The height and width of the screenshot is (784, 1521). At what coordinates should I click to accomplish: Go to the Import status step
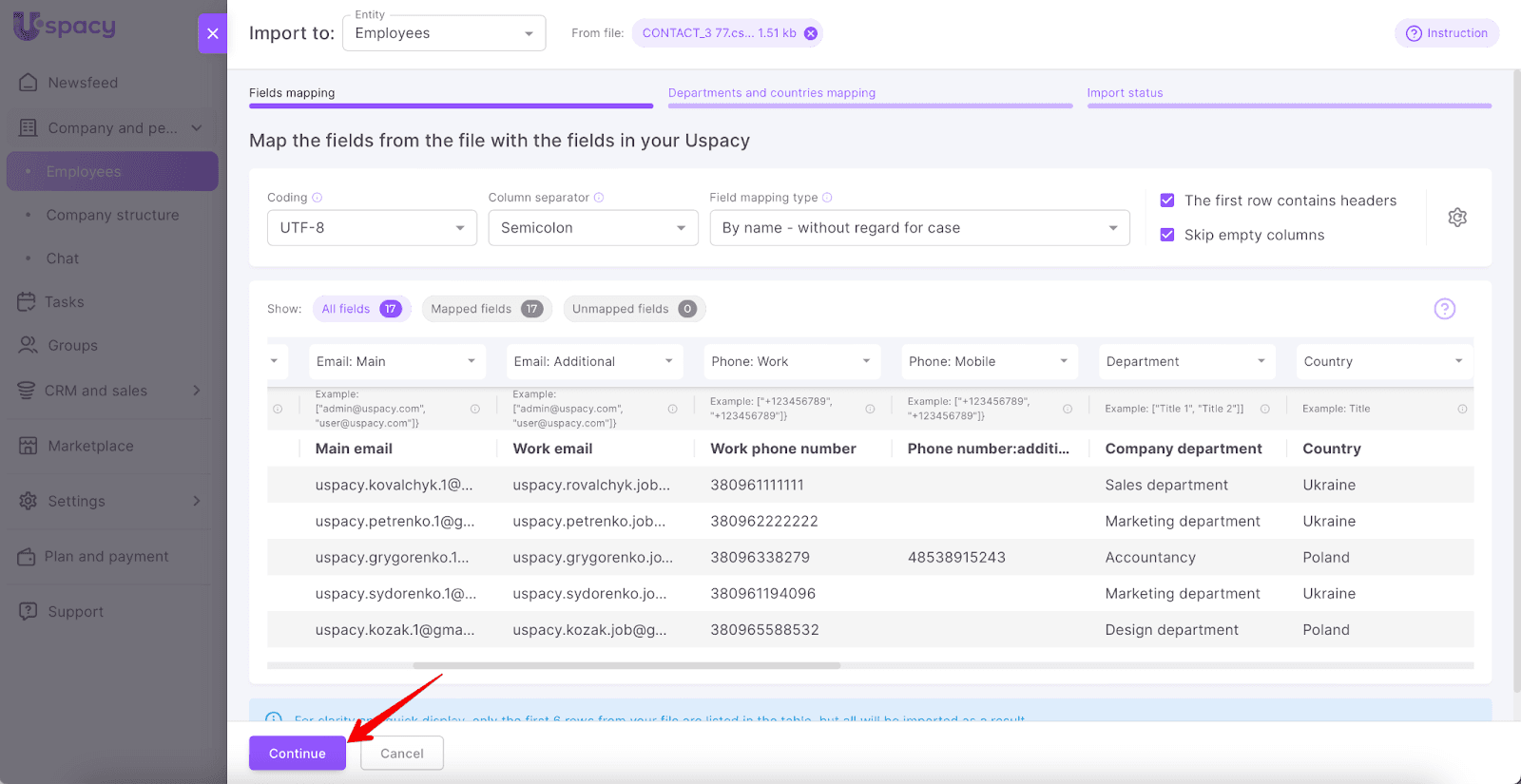pyautogui.click(x=1125, y=93)
